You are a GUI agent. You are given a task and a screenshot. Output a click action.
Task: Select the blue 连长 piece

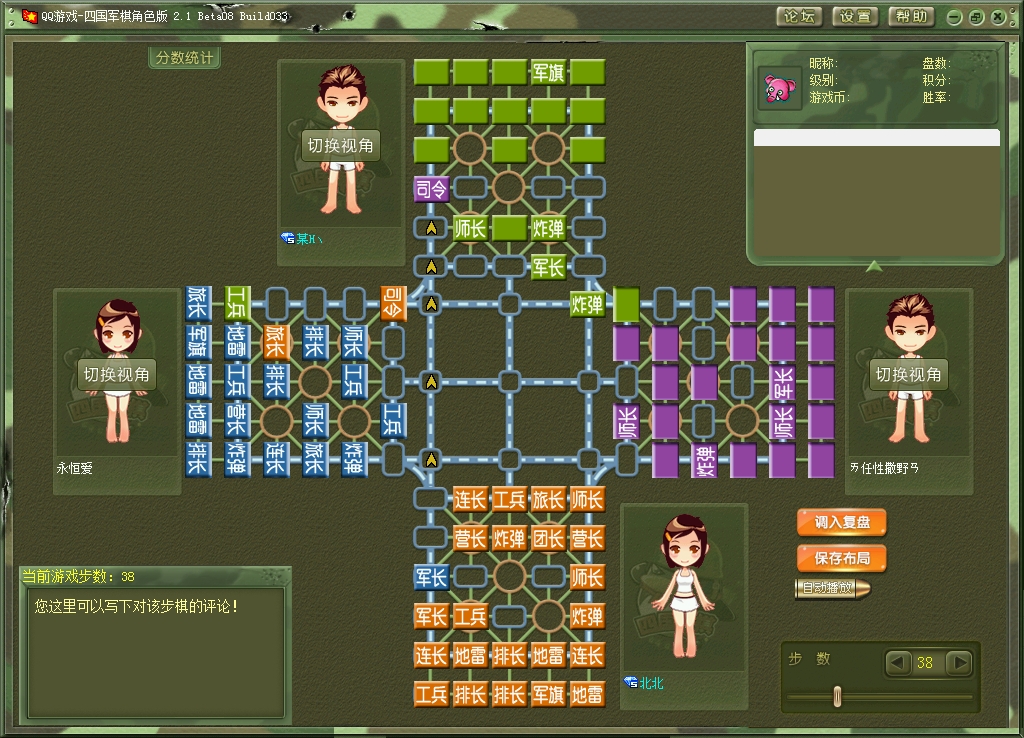276,459
